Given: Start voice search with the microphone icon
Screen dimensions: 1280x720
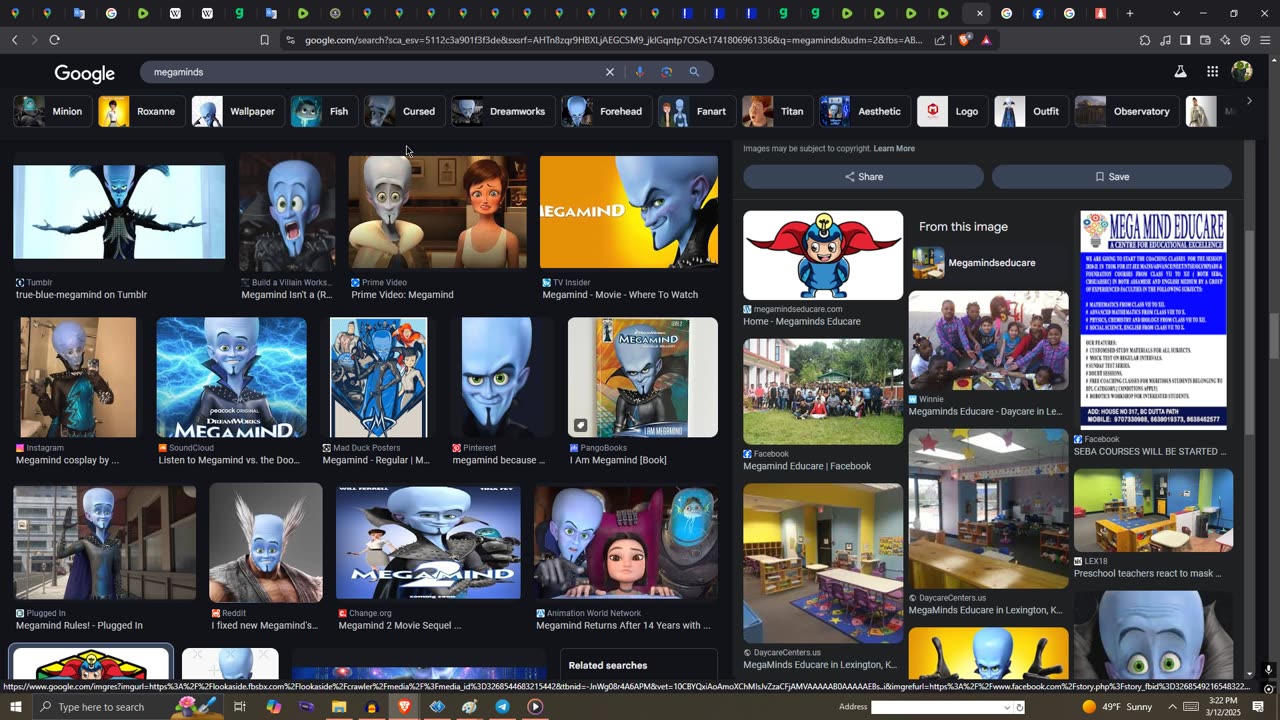Looking at the screenshot, I should pos(639,72).
